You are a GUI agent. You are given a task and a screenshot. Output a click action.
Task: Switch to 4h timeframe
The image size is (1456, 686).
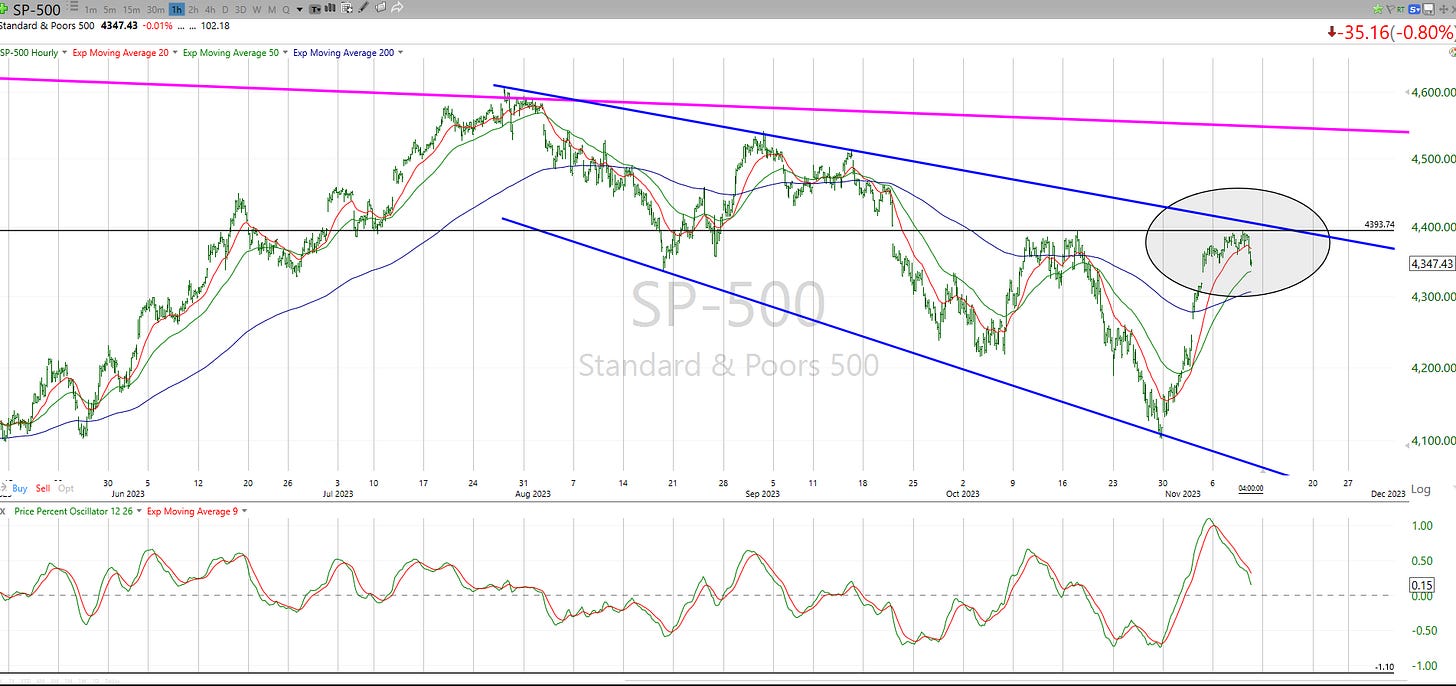click(x=210, y=10)
